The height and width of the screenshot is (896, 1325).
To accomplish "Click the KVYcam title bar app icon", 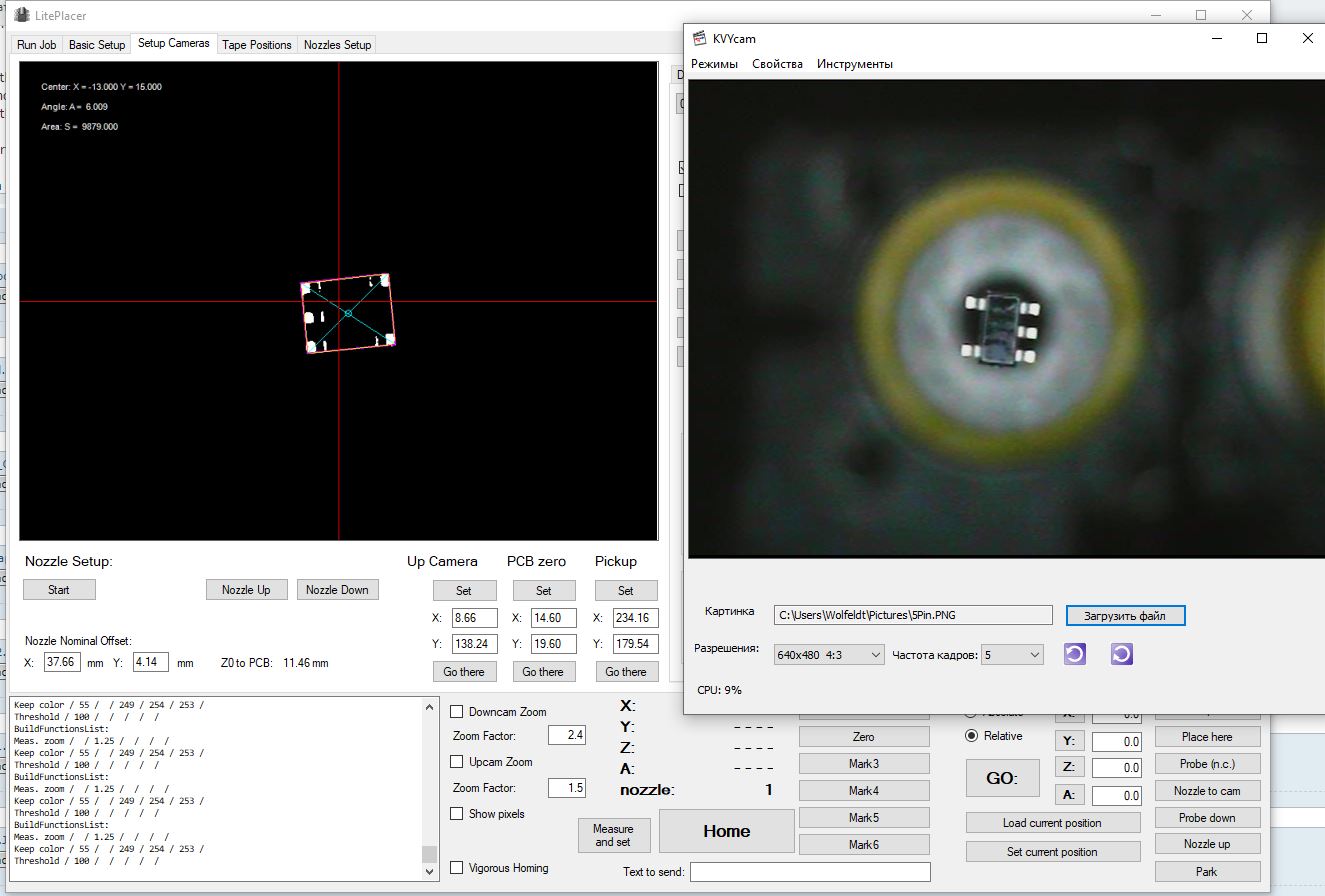I will 700,39.
